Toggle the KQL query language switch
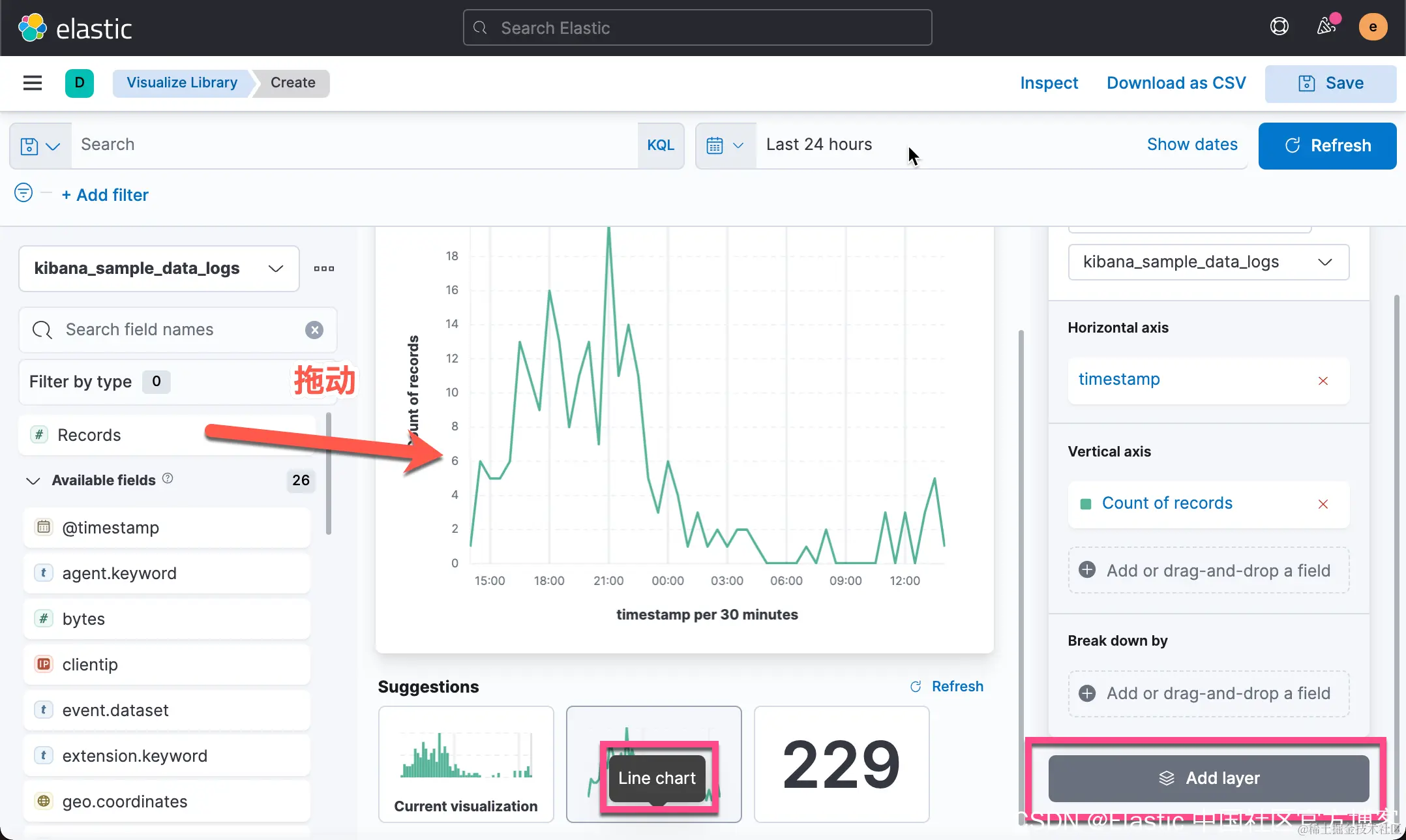 pos(660,145)
